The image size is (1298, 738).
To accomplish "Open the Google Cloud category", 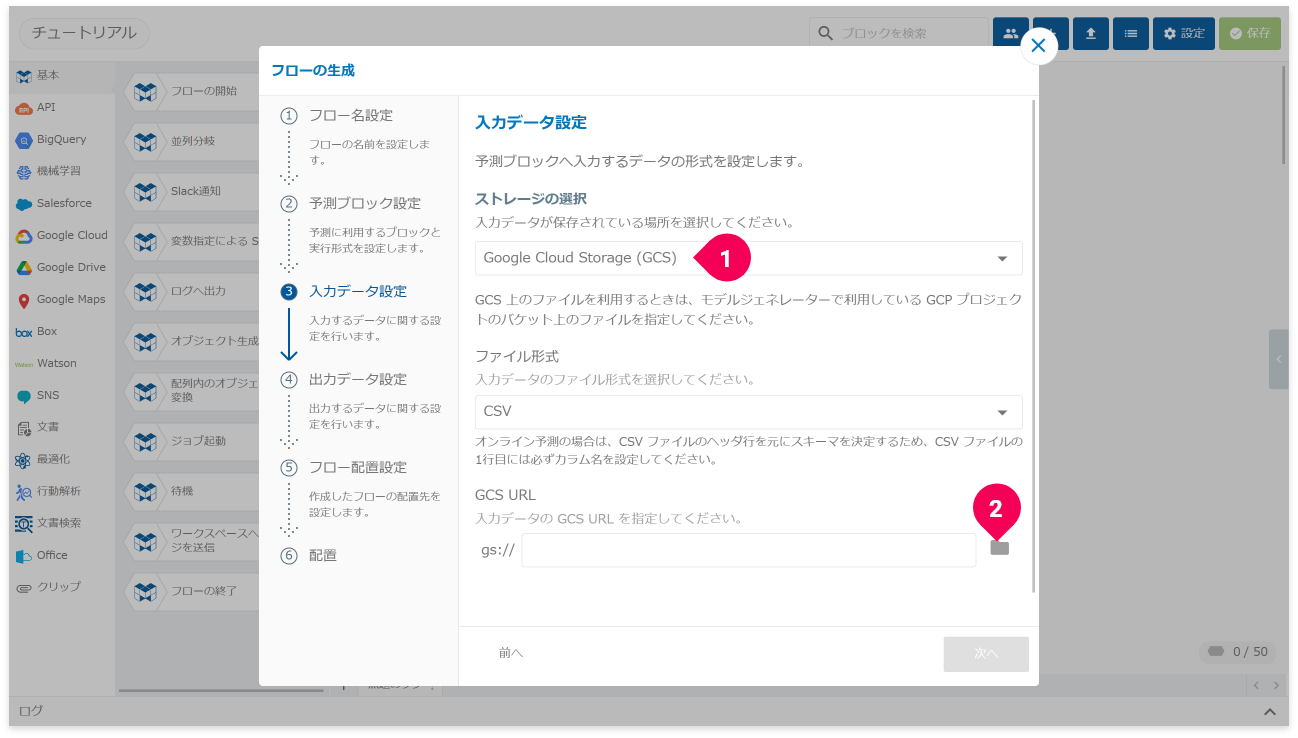I will coord(60,236).
